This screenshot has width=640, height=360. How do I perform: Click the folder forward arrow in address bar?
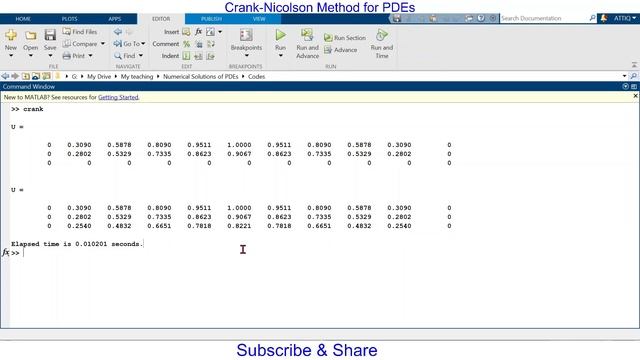point(15,76)
